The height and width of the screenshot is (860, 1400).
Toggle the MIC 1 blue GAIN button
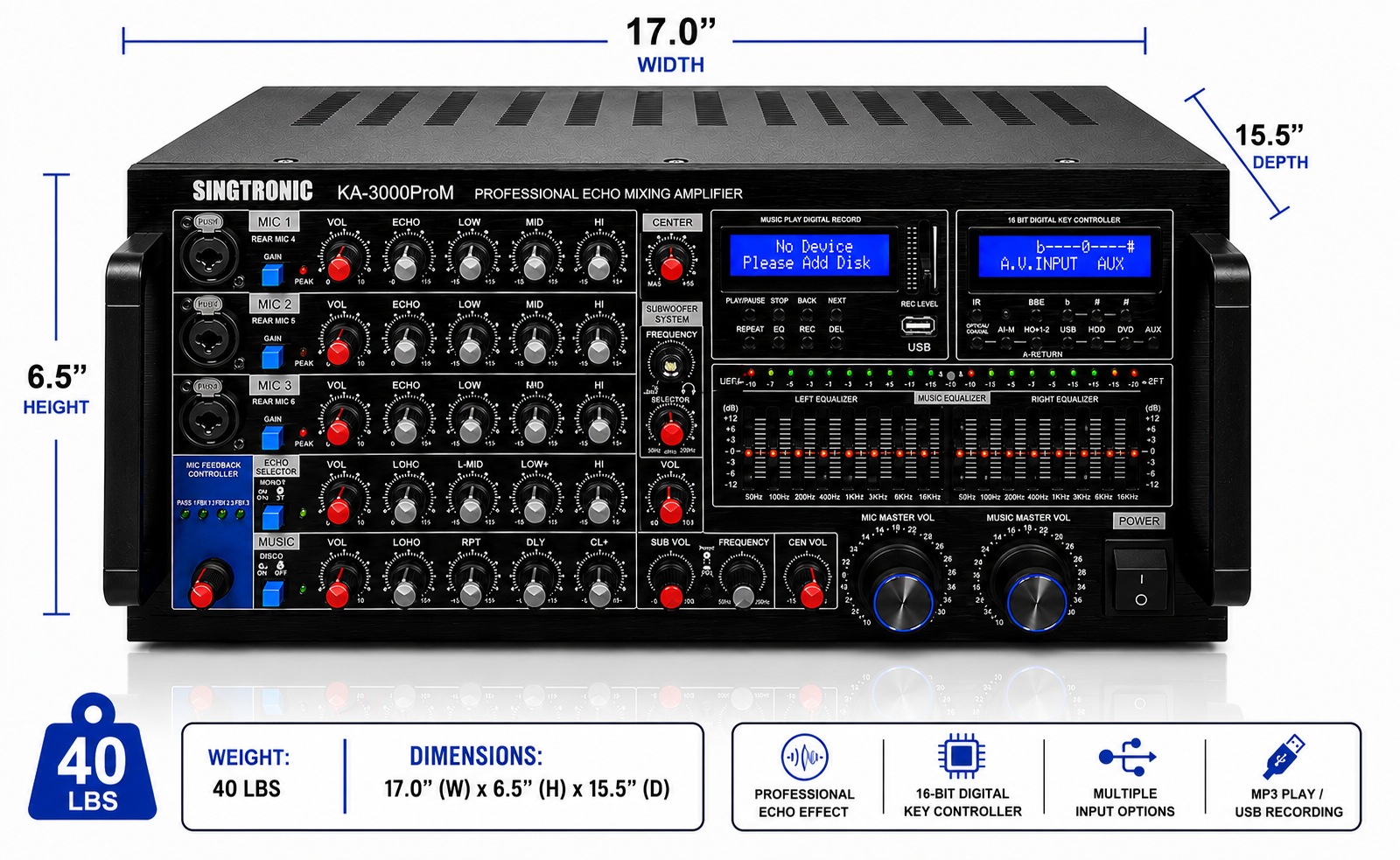(x=272, y=275)
